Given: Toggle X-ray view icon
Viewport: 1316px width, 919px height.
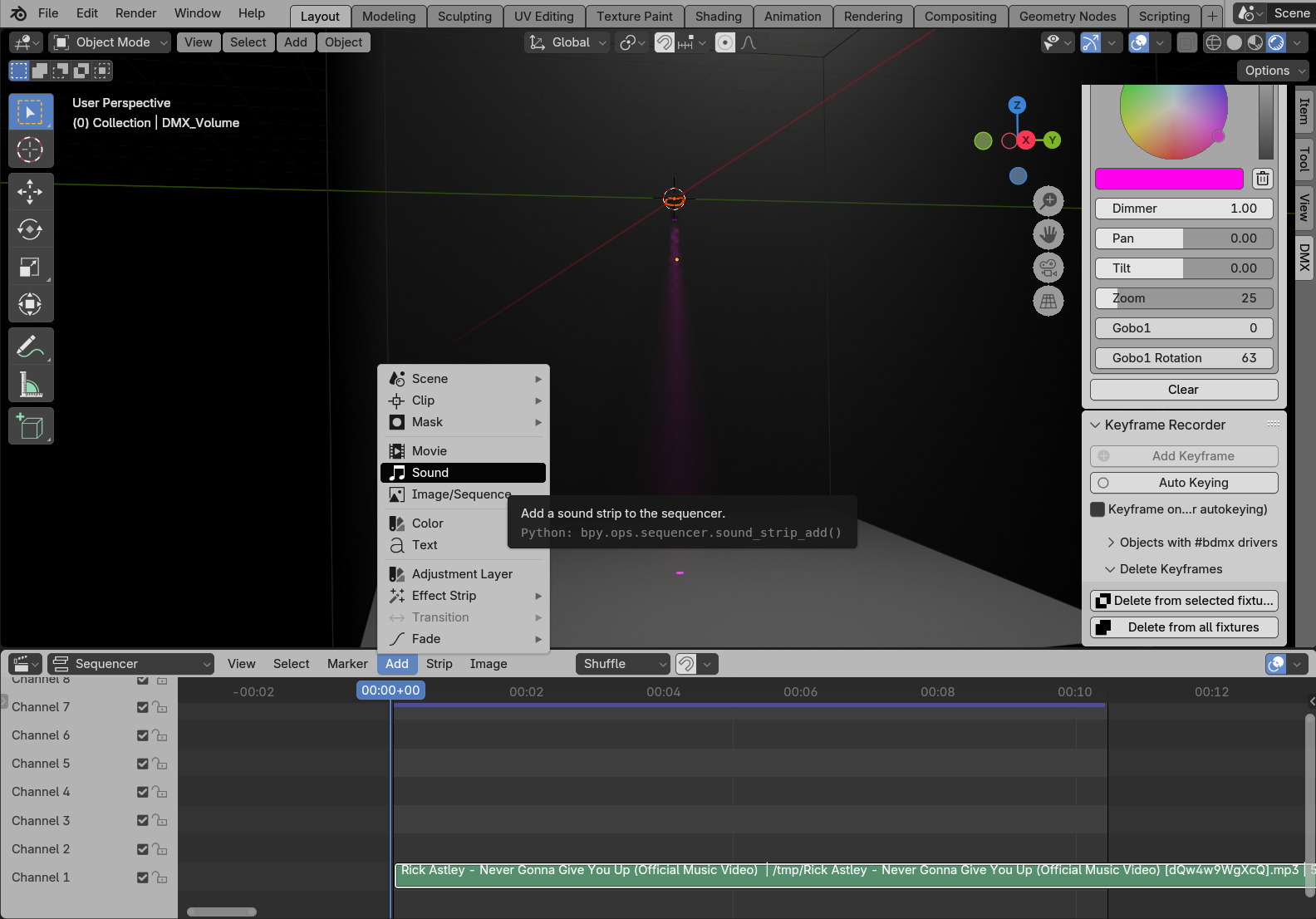Looking at the screenshot, I should (1187, 42).
